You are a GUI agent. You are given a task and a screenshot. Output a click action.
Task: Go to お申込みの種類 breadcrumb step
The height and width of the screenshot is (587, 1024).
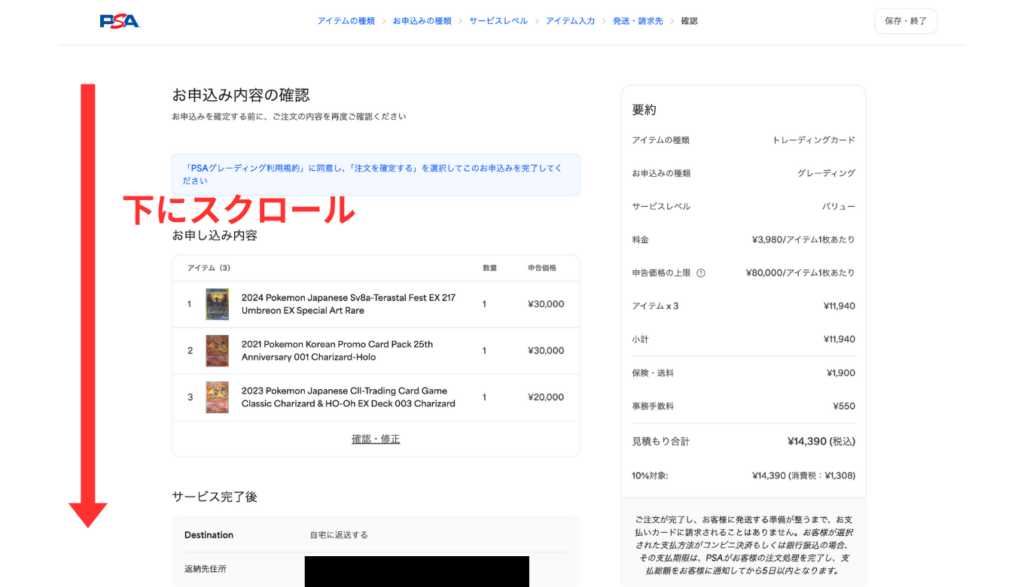(x=422, y=21)
